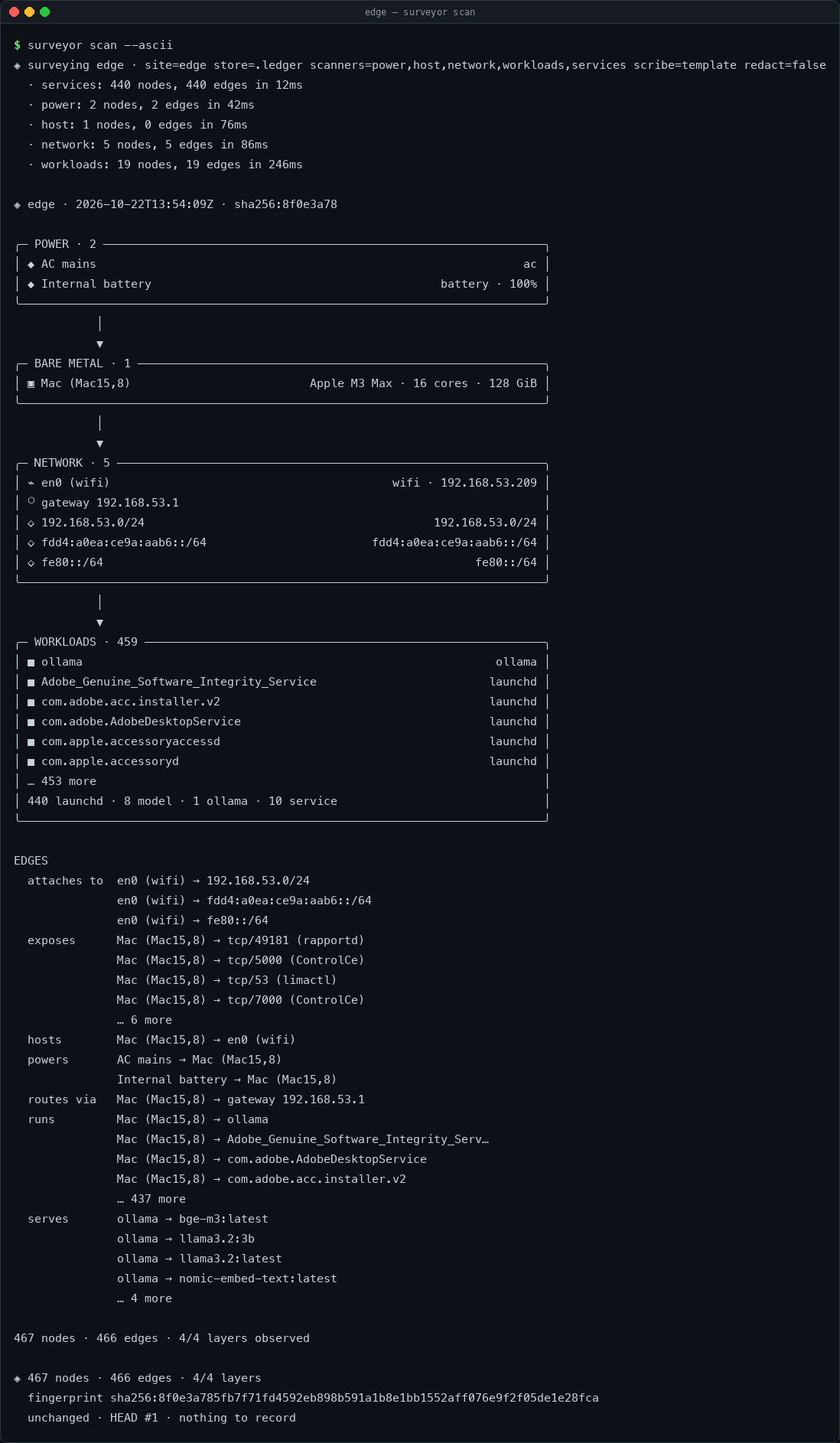Click '… 437 more' under runs
The height and width of the screenshot is (1443, 840).
coord(151,1199)
